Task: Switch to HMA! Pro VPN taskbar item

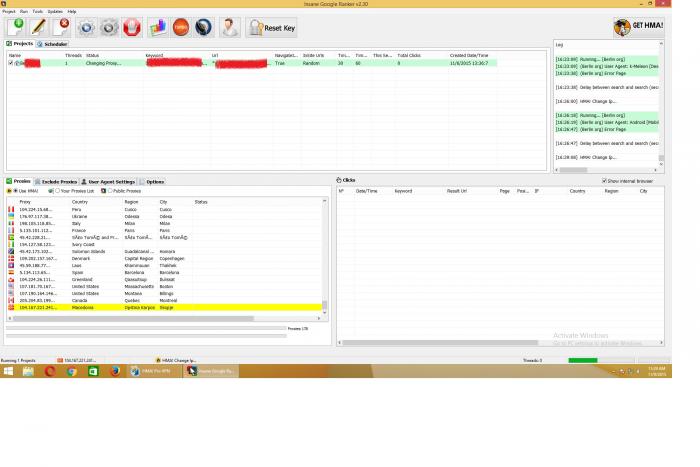Action: point(154,371)
